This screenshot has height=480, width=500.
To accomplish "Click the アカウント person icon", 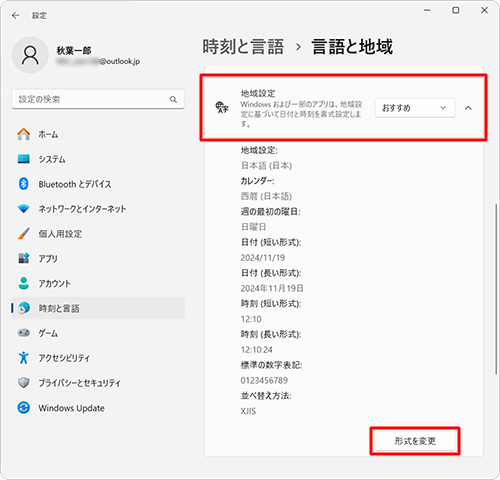I will pos(24,283).
